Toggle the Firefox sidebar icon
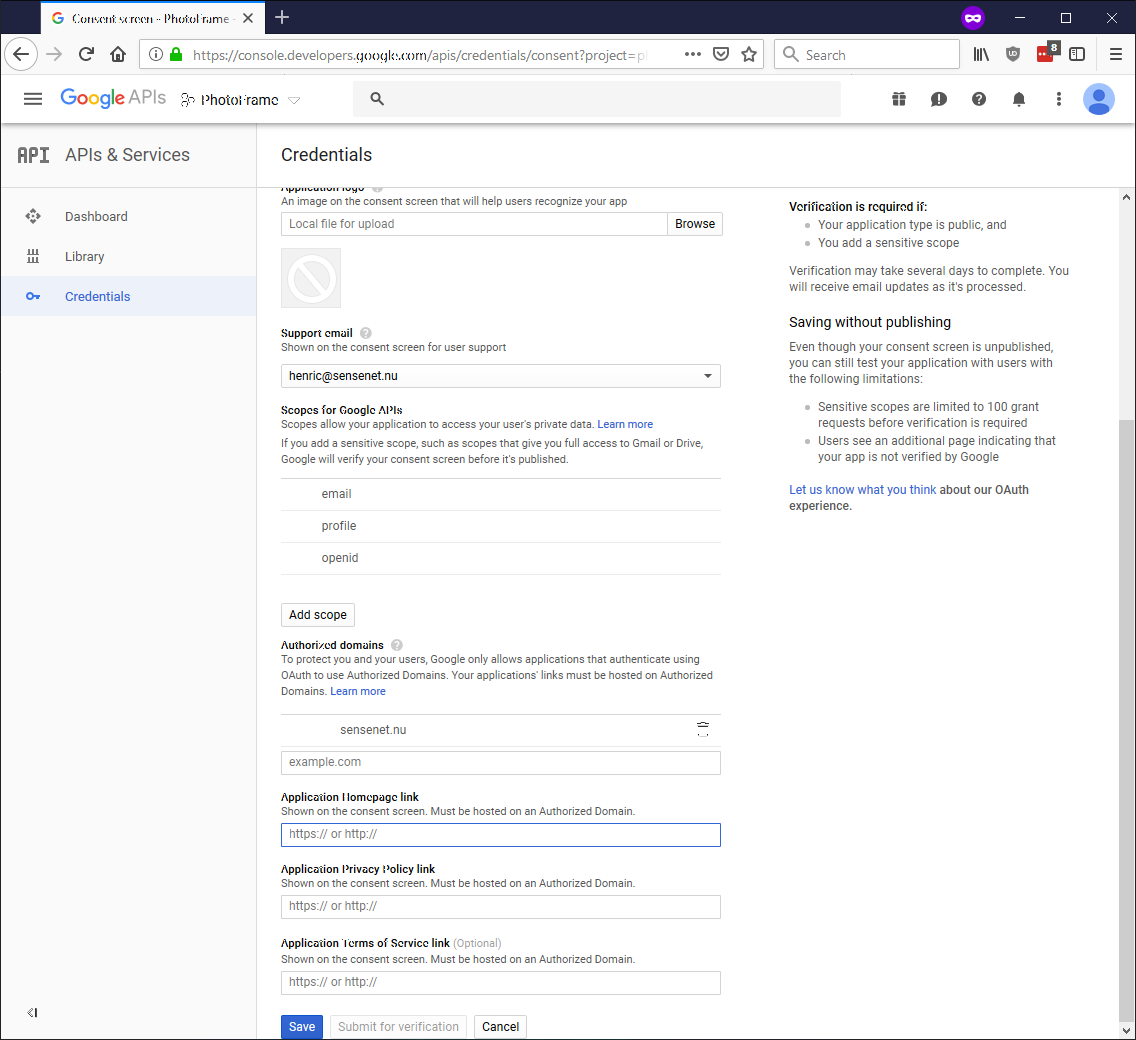Image resolution: width=1136 pixels, height=1040 pixels. click(x=1077, y=54)
